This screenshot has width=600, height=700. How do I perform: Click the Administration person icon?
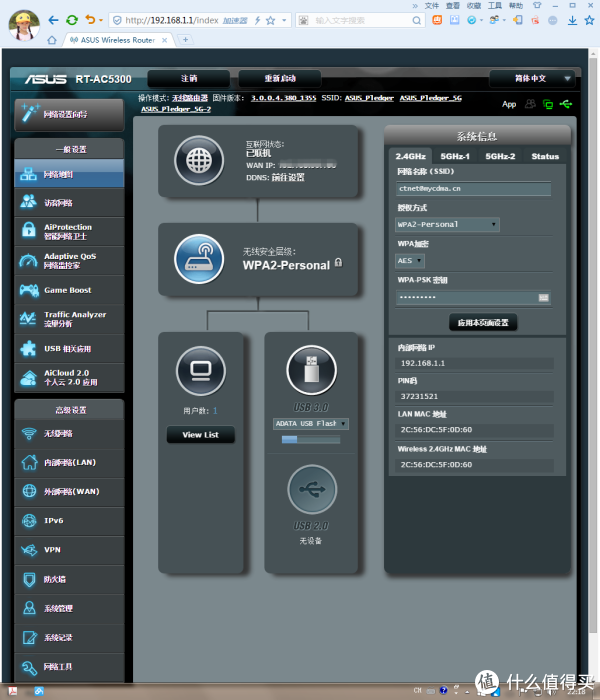pyautogui.click(x=29, y=608)
